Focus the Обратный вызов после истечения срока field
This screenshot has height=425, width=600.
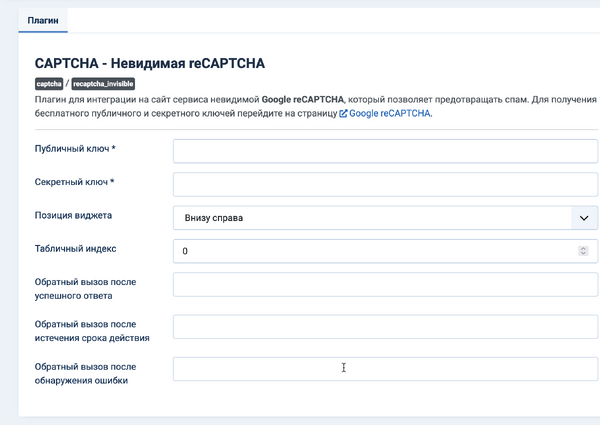coord(385,327)
